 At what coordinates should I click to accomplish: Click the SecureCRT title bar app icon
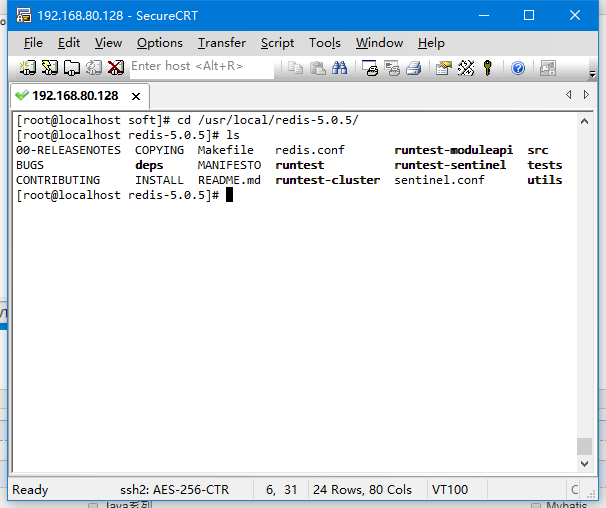[24, 15]
